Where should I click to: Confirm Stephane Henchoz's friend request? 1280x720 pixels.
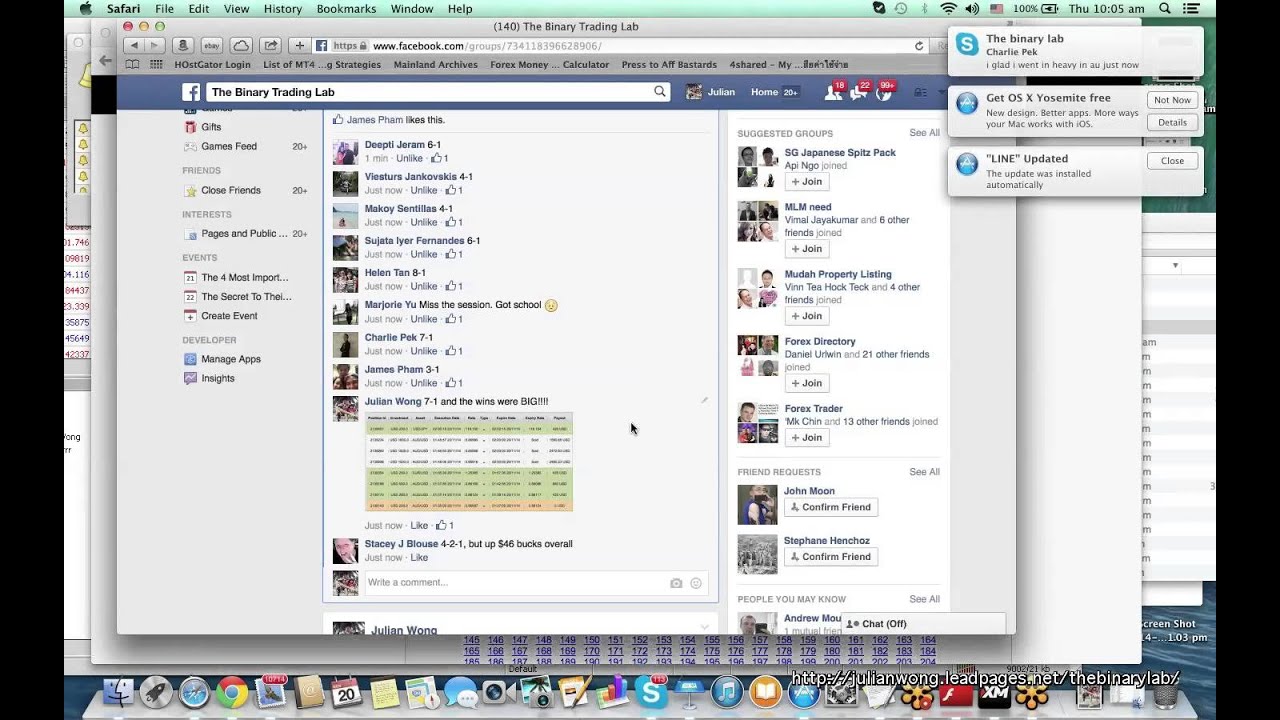(x=831, y=557)
